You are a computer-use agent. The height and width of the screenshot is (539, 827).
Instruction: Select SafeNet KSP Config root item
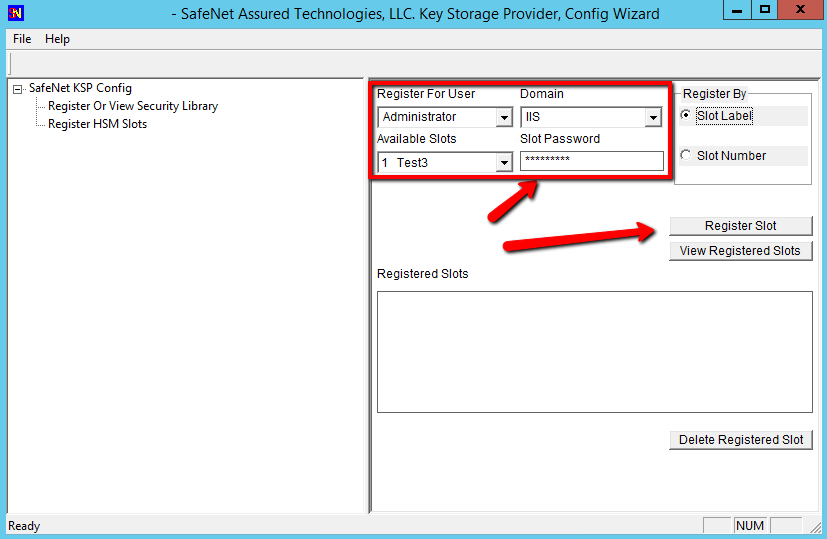coord(80,88)
